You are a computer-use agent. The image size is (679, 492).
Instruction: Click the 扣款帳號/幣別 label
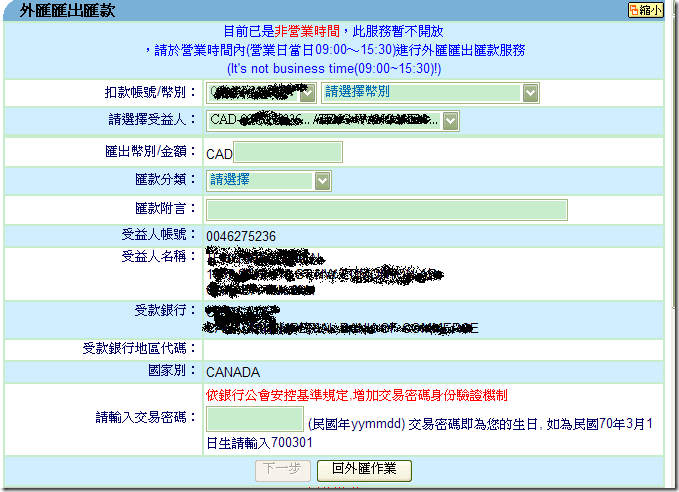150,92
